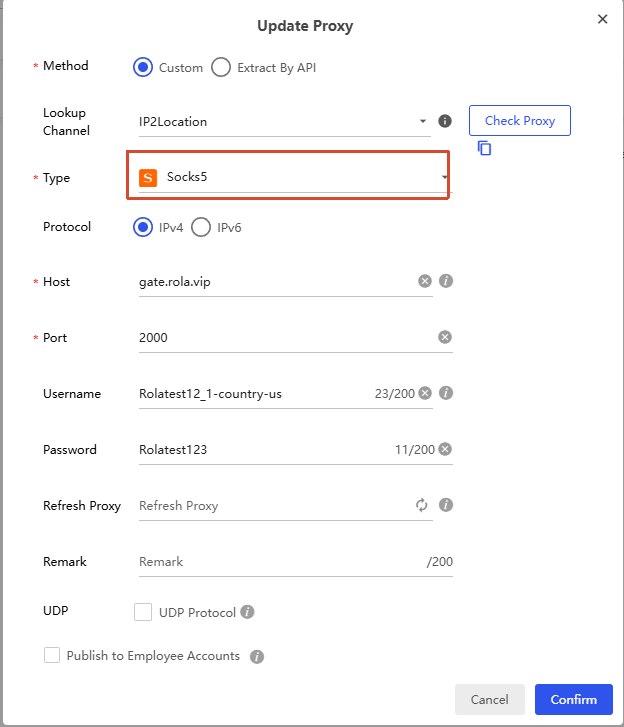Check Publish to Employee Accounts
This screenshot has height=727, width=624.
coord(52,655)
